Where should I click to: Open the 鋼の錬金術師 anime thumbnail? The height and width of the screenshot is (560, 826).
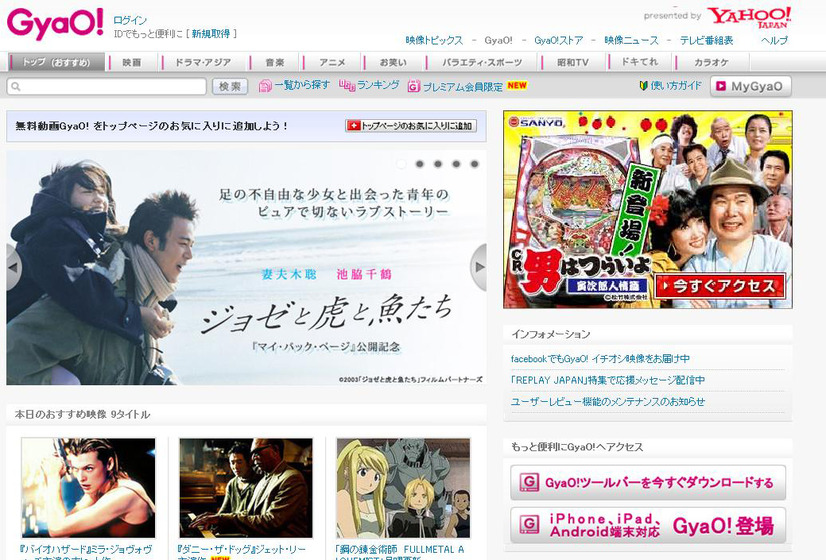coord(404,487)
